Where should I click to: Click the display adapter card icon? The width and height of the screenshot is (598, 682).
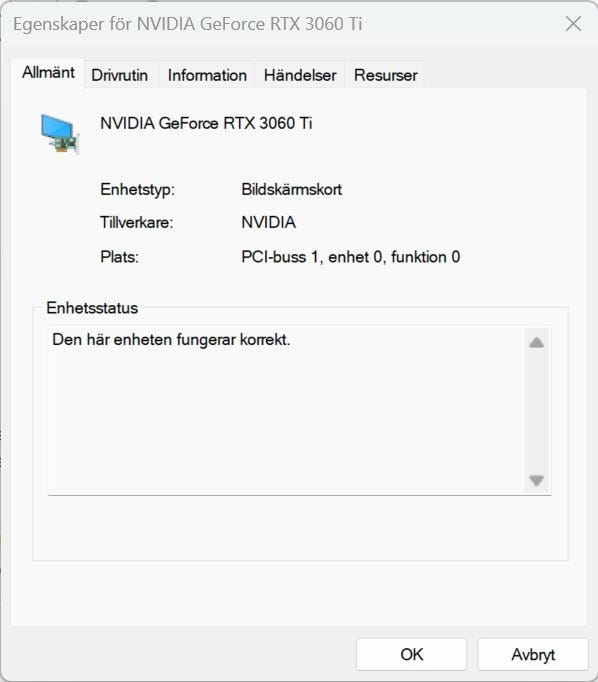pos(60,134)
